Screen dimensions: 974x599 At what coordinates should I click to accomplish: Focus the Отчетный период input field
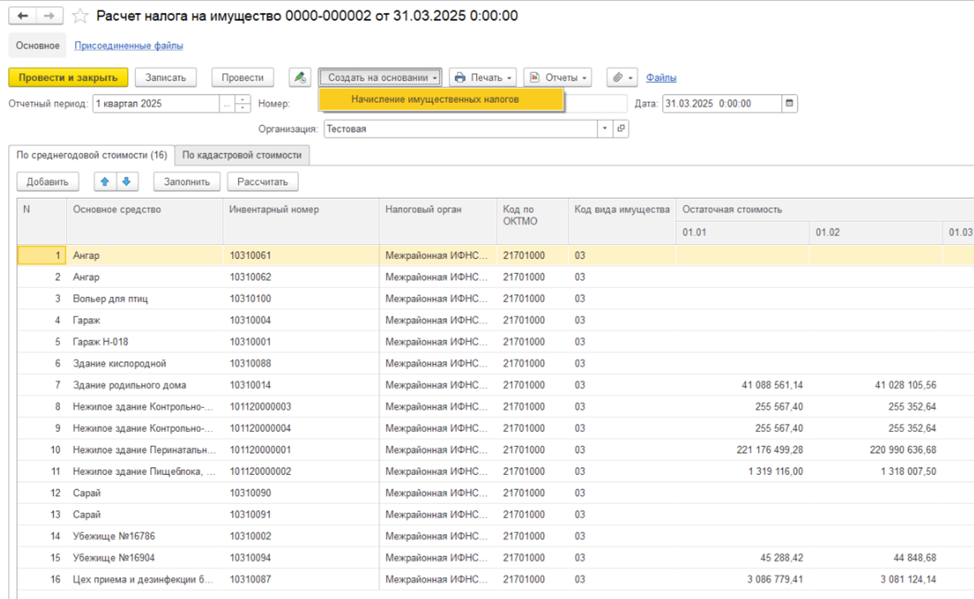[x=155, y=104]
